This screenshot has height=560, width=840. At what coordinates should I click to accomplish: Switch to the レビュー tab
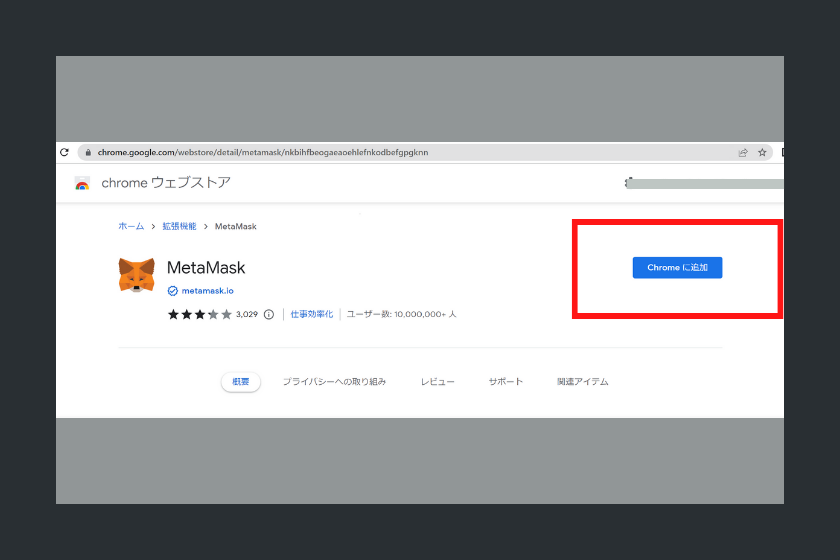pos(437,382)
